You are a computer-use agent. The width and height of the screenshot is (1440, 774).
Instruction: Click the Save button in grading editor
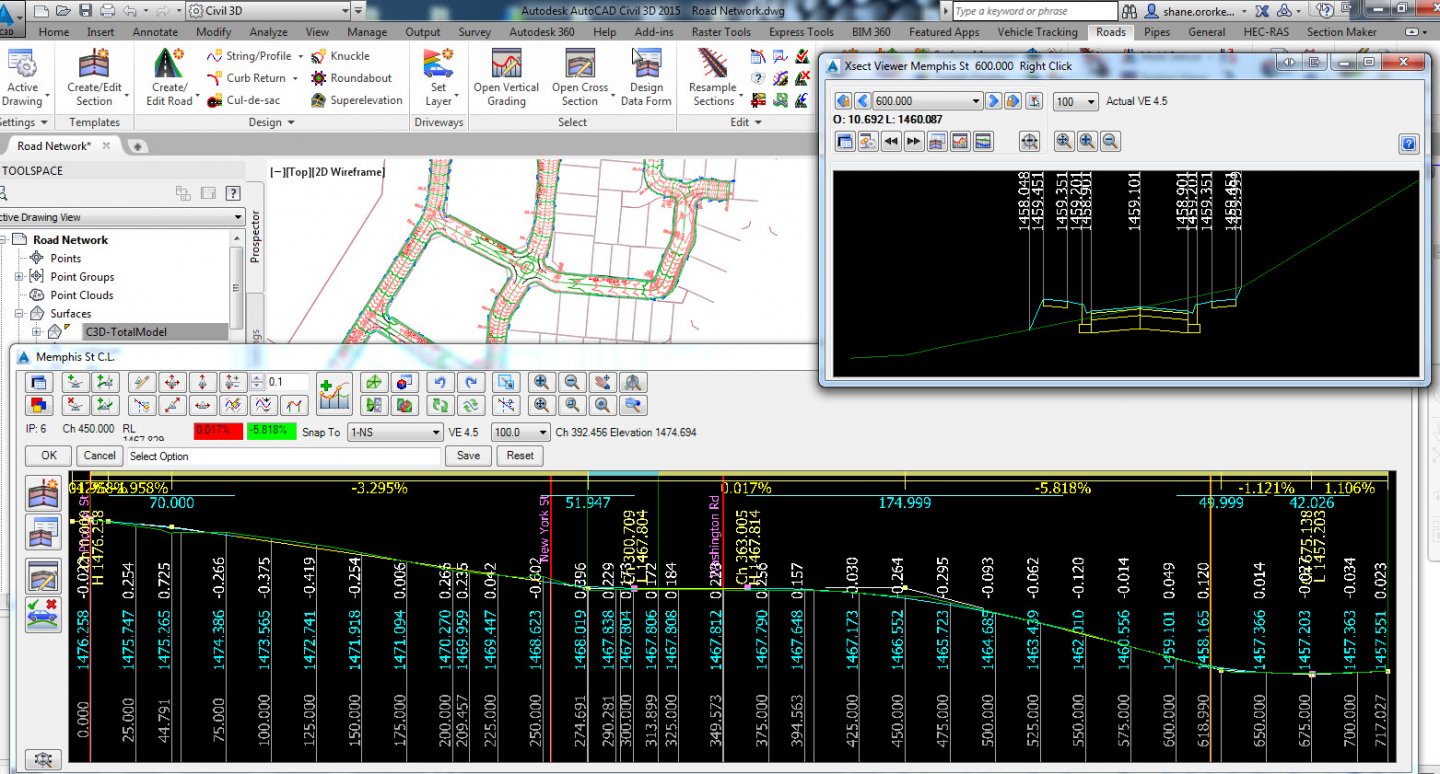coord(468,455)
